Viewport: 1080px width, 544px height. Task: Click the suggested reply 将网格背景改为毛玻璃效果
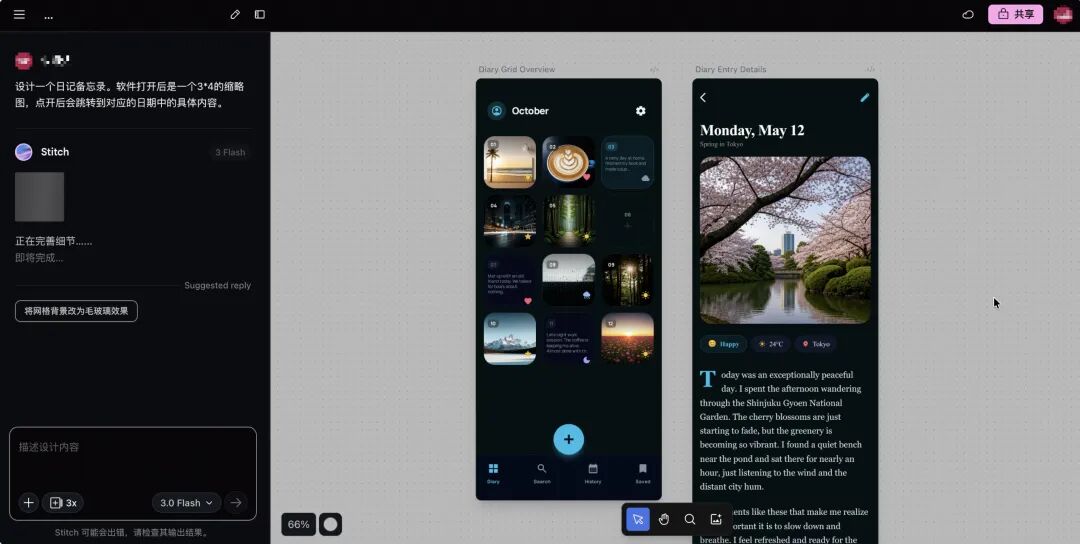[x=76, y=311]
